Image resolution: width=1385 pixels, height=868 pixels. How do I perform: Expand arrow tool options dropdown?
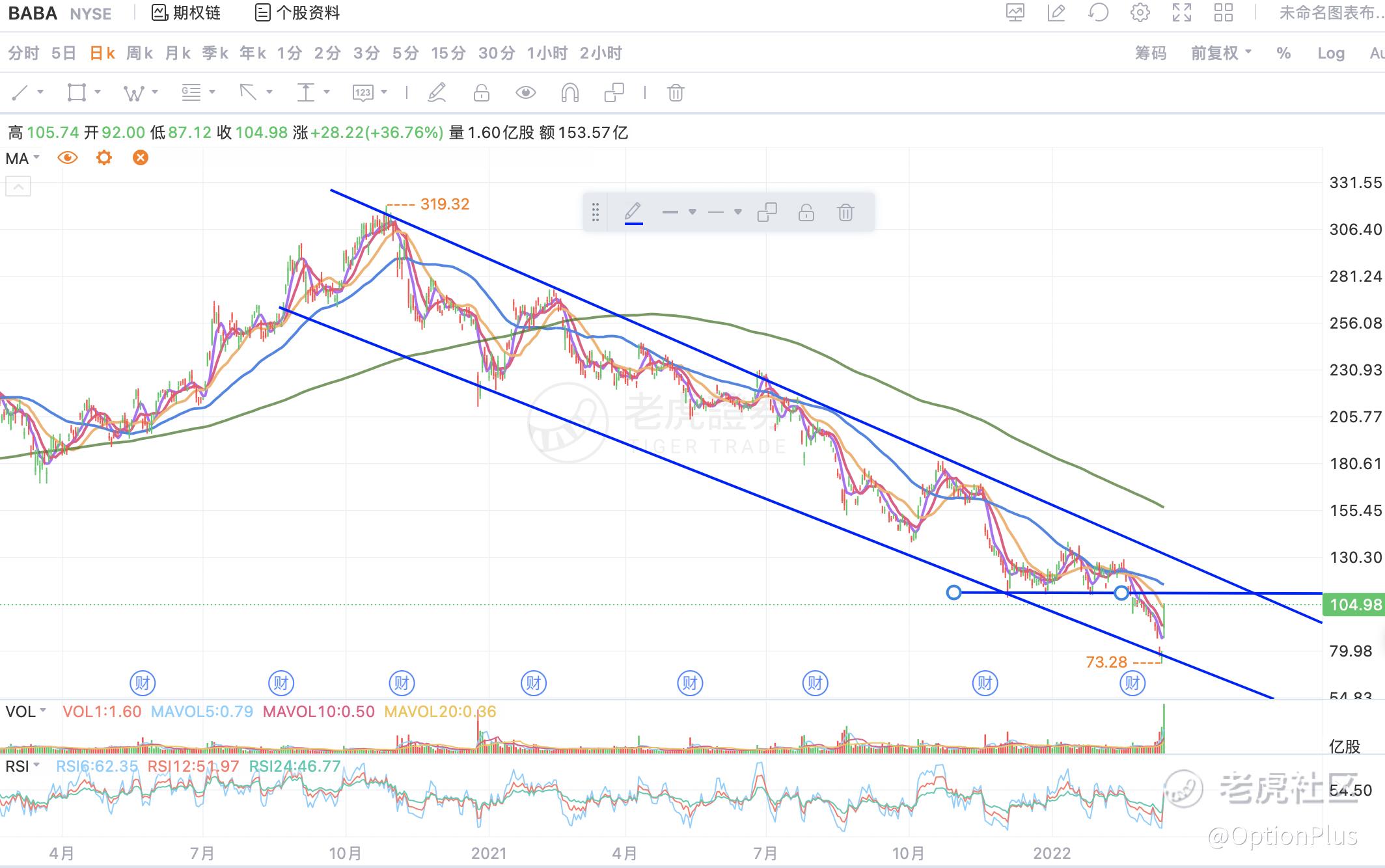pos(269,92)
